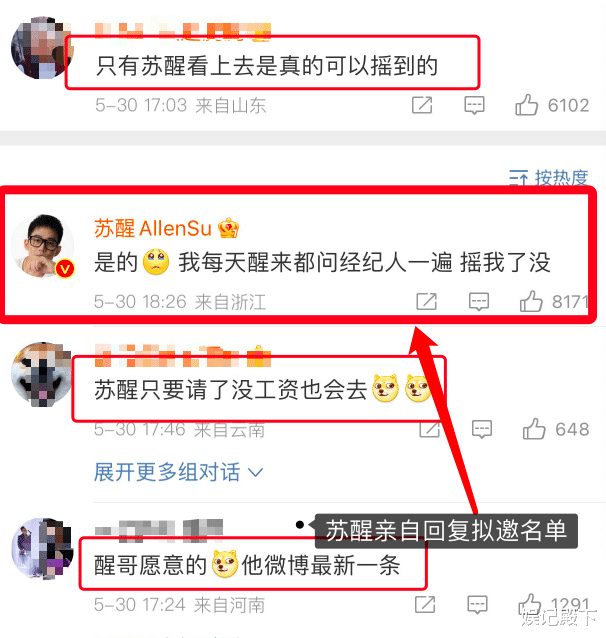This screenshot has height=638, width=606.
Task: Like the Henan comment with 1291 likes
Action: 529,605
